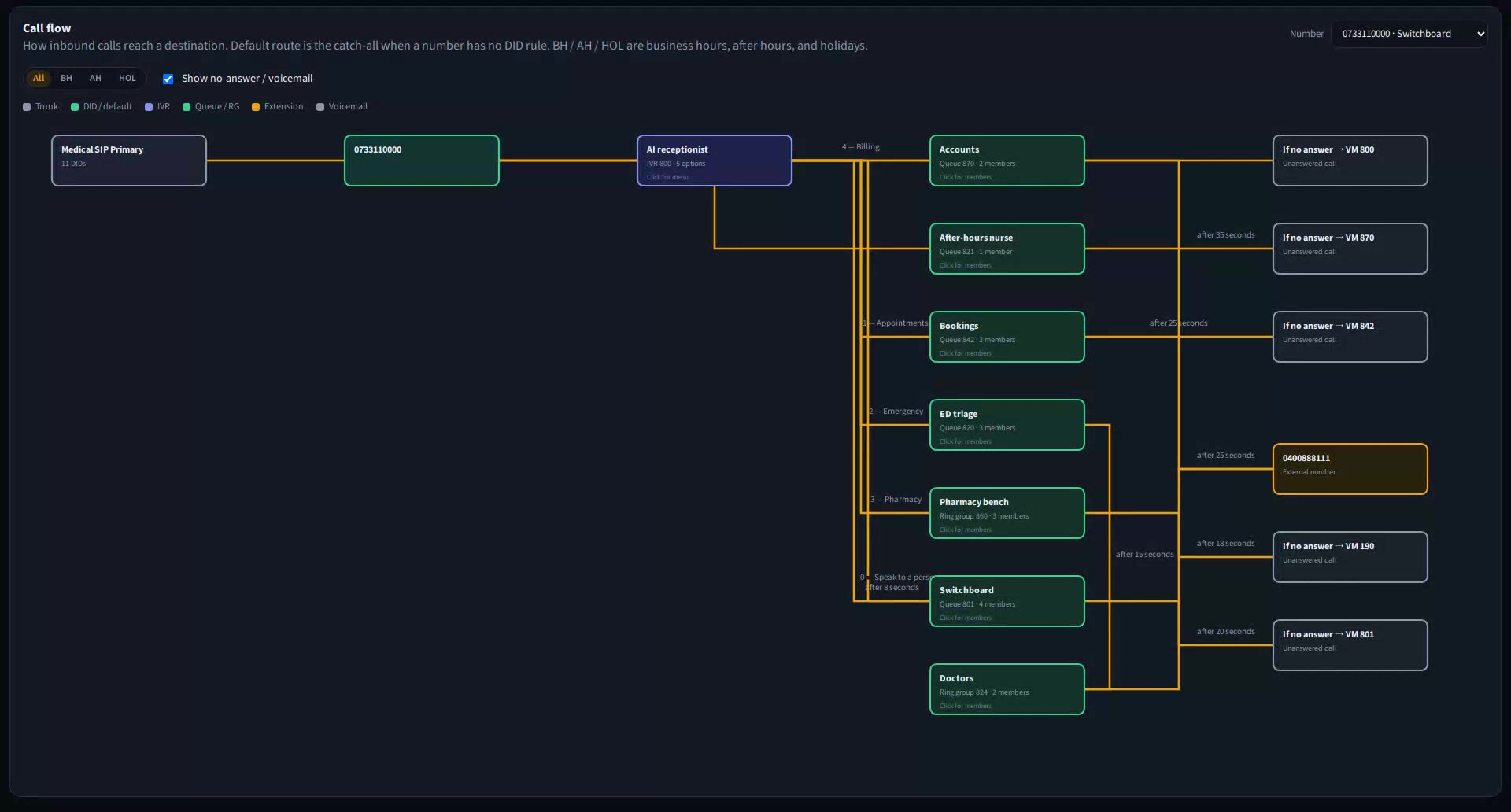The image size is (1511, 812).
Task: Click the Queue / RG legend swatch
Action: 187,107
